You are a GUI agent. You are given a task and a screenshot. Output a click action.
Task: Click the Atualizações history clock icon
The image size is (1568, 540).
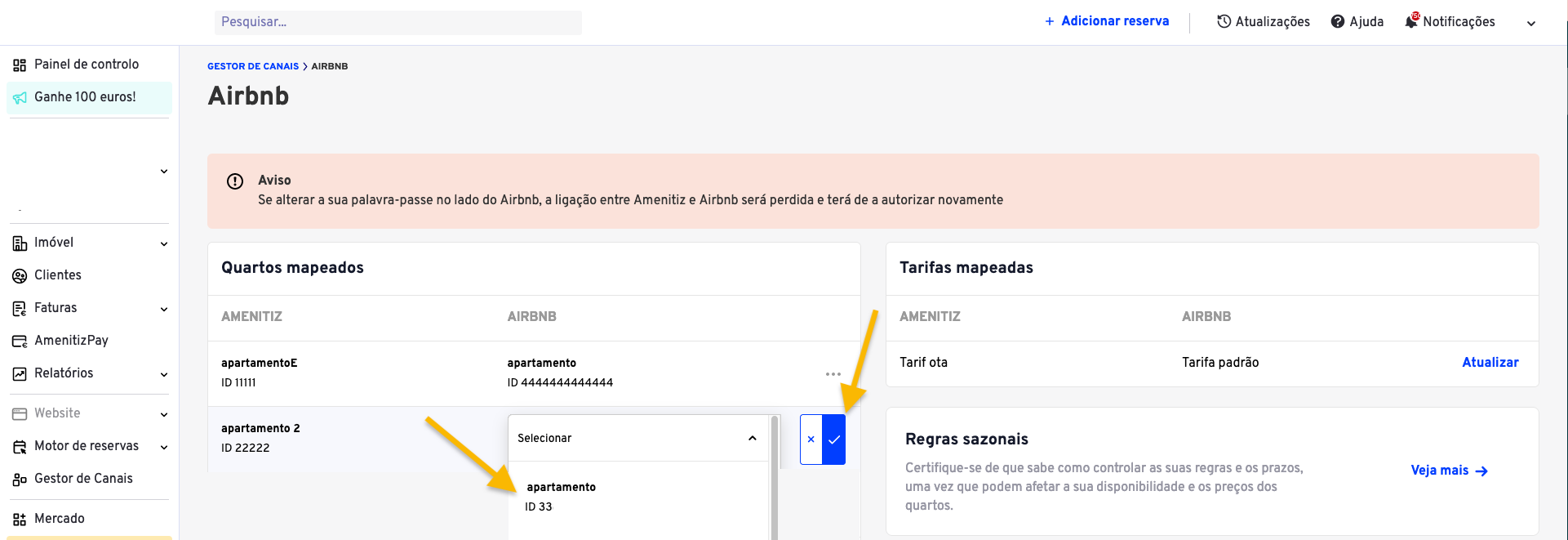[x=1224, y=22]
